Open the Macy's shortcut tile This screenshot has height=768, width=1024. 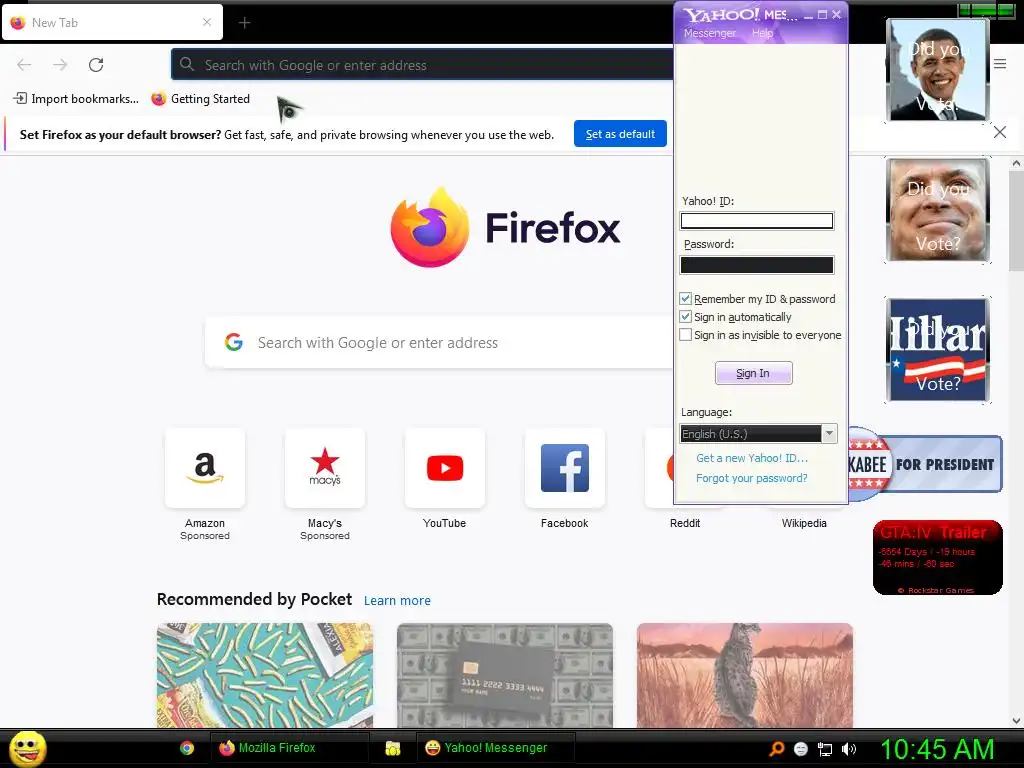(x=325, y=468)
